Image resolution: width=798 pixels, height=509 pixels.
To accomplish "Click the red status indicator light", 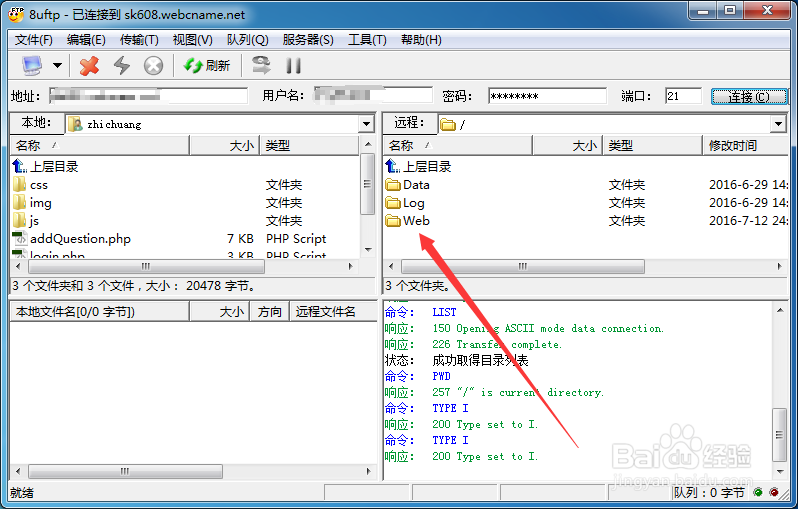I will point(774,492).
